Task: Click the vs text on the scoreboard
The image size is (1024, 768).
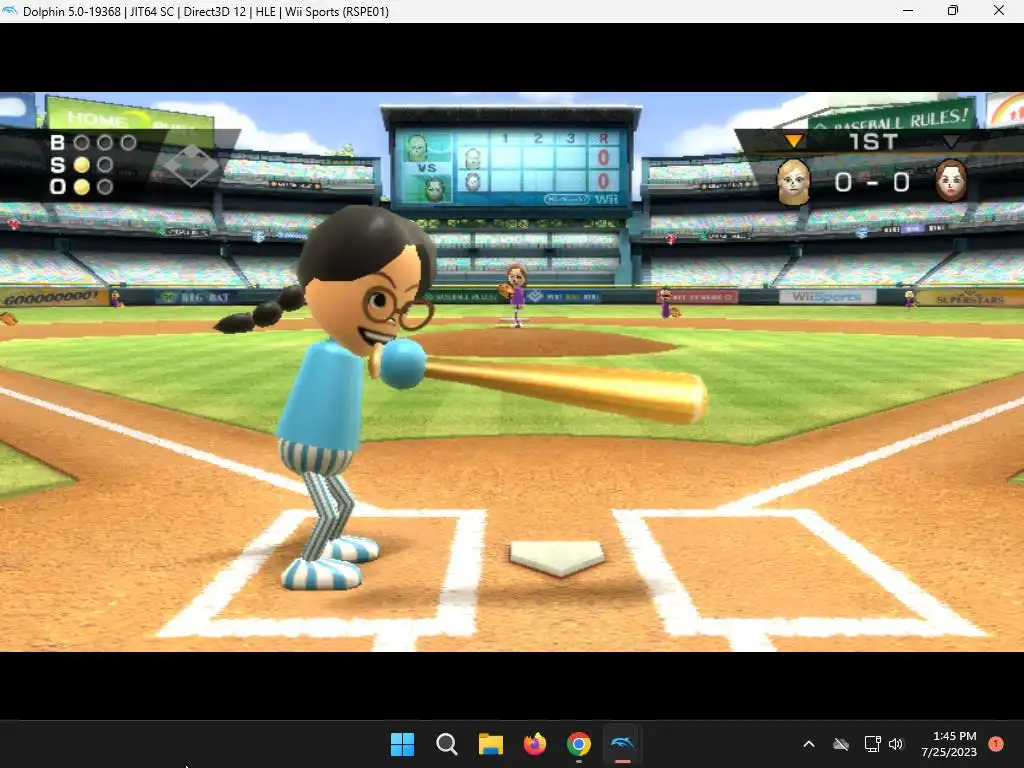Action: (x=426, y=168)
